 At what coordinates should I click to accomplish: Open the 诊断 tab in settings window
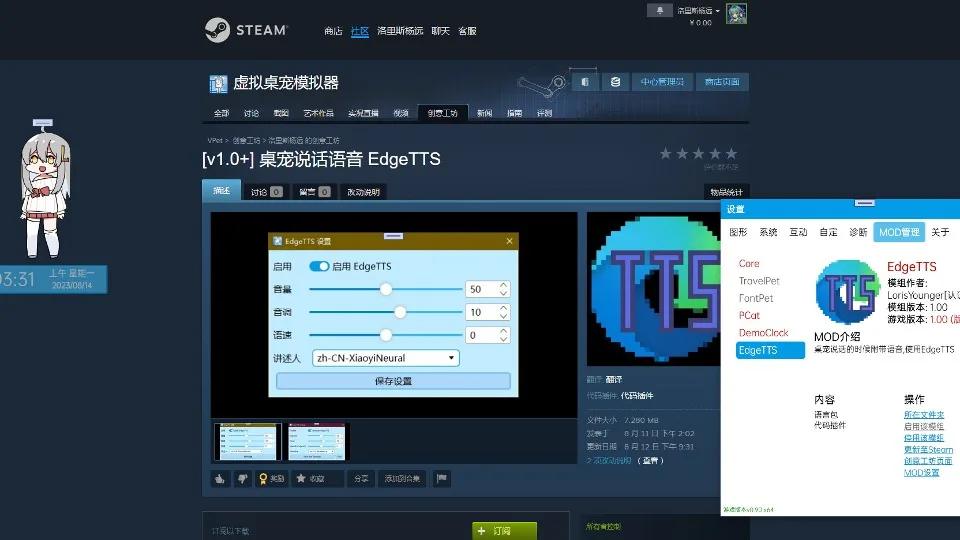tap(858, 232)
